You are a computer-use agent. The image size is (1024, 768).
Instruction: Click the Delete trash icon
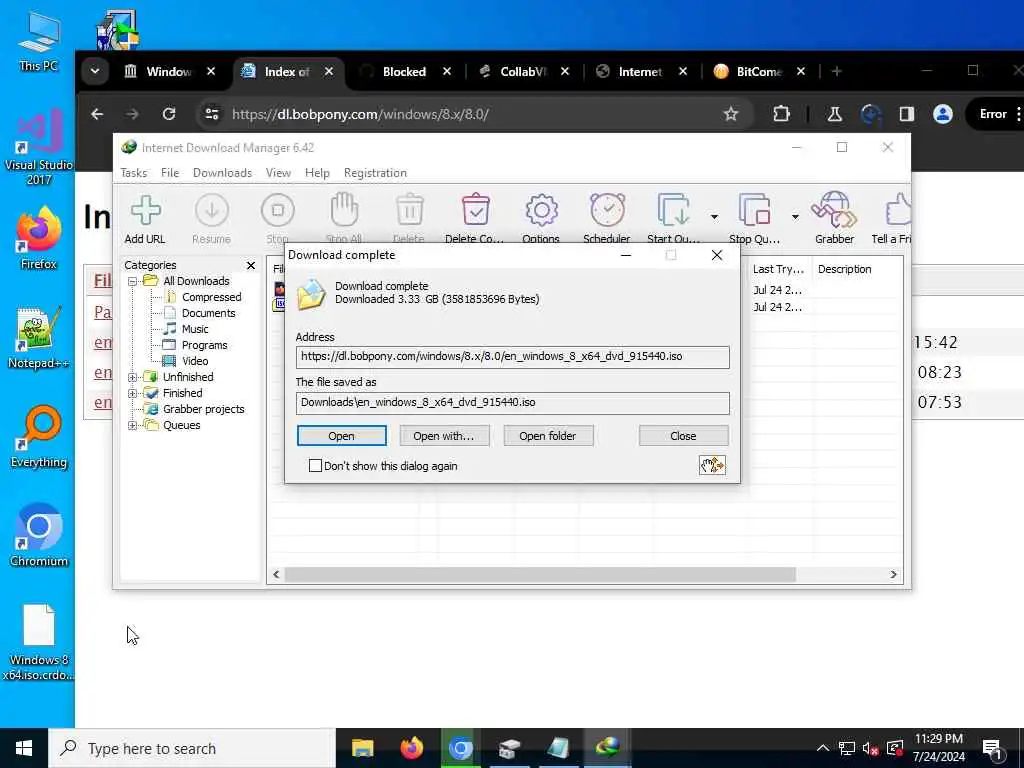tap(409, 210)
